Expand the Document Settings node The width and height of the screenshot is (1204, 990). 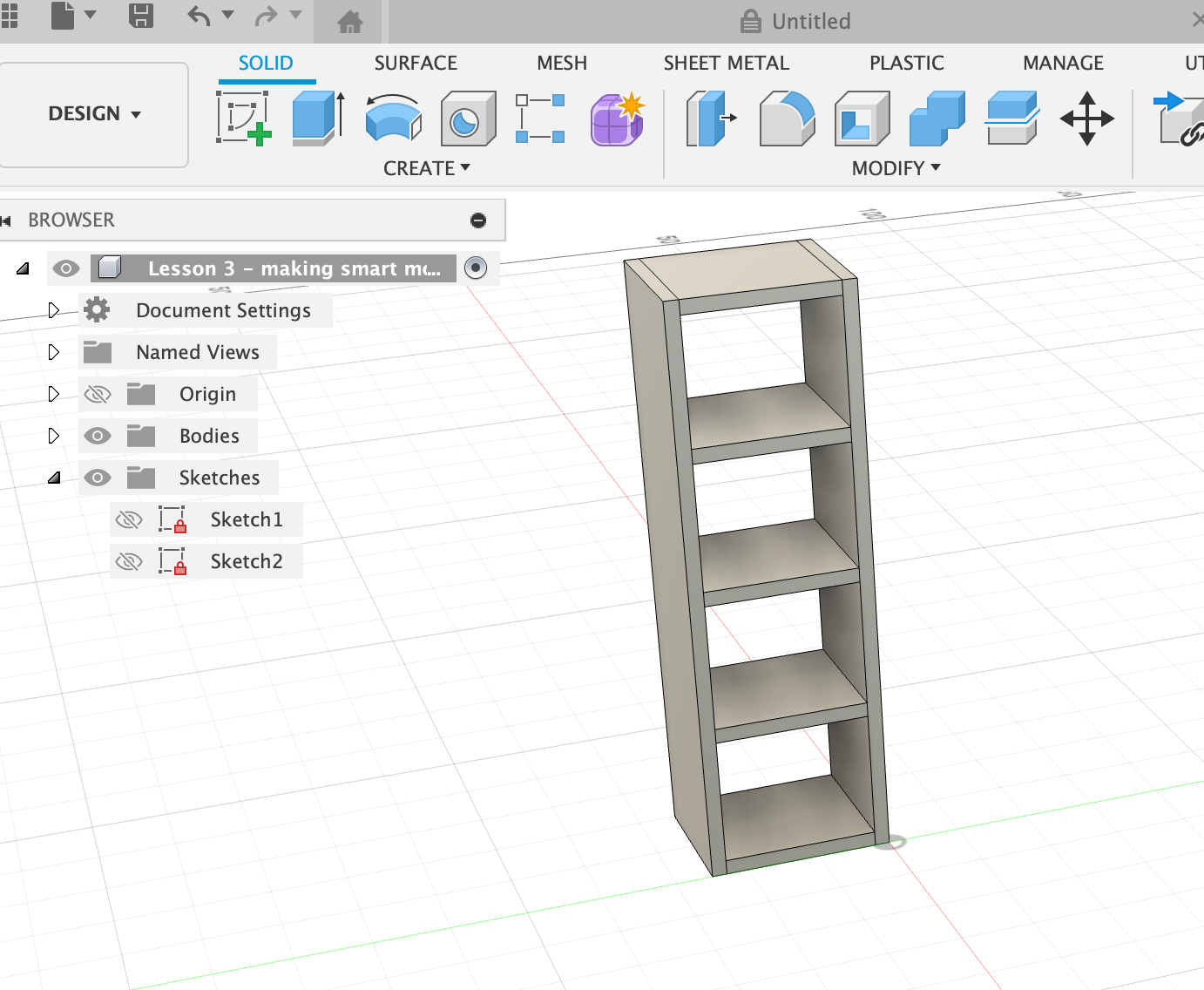click(54, 310)
